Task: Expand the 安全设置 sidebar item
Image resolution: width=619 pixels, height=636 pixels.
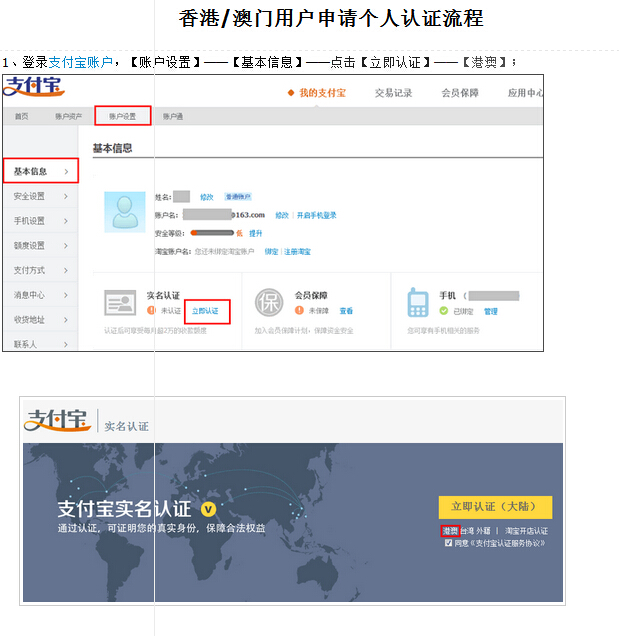Action: click(x=38, y=196)
